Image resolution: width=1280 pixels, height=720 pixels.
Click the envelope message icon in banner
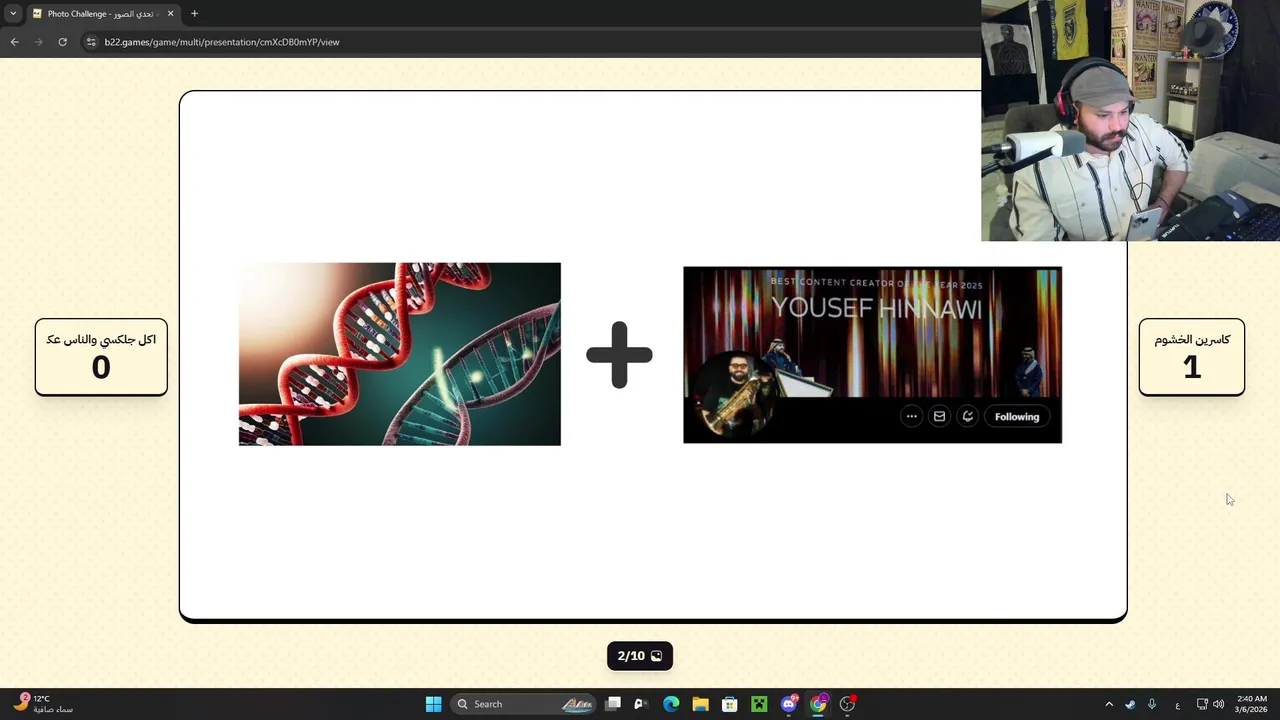click(x=939, y=417)
